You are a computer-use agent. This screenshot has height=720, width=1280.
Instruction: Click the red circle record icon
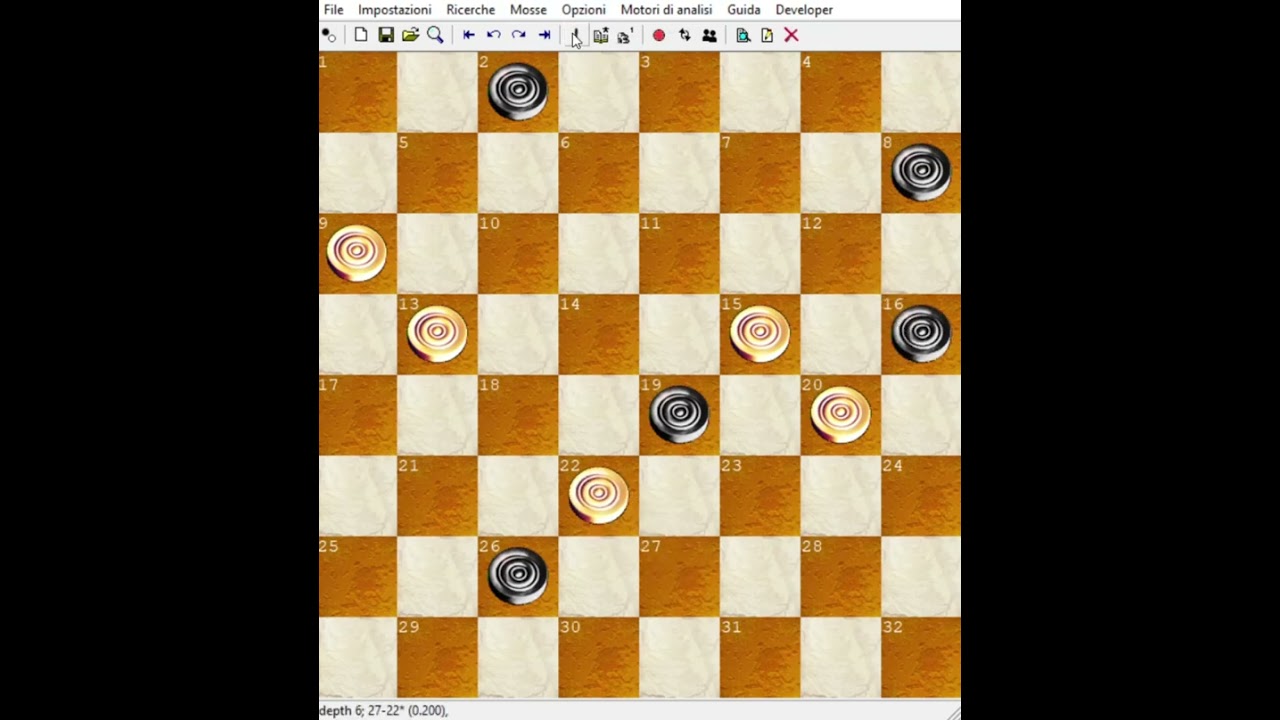point(659,35)
